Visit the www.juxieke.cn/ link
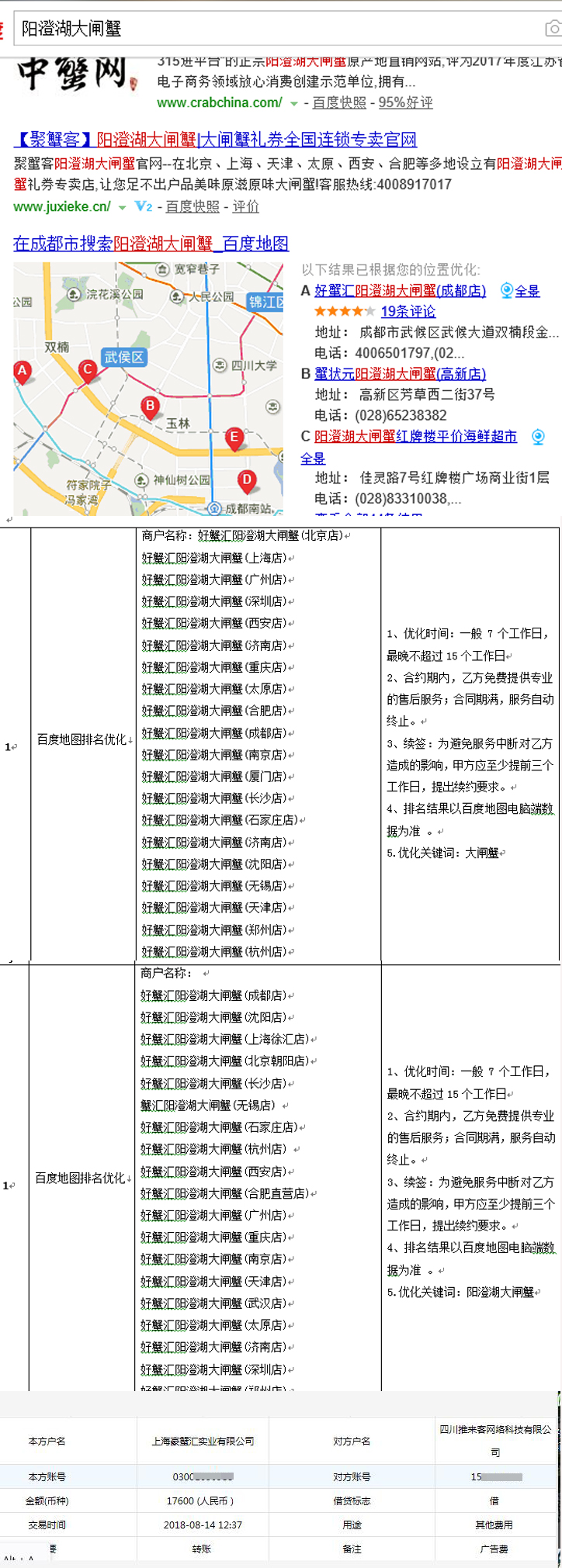The width and height of the screenshot is (562, 1568). coord(62,206)
